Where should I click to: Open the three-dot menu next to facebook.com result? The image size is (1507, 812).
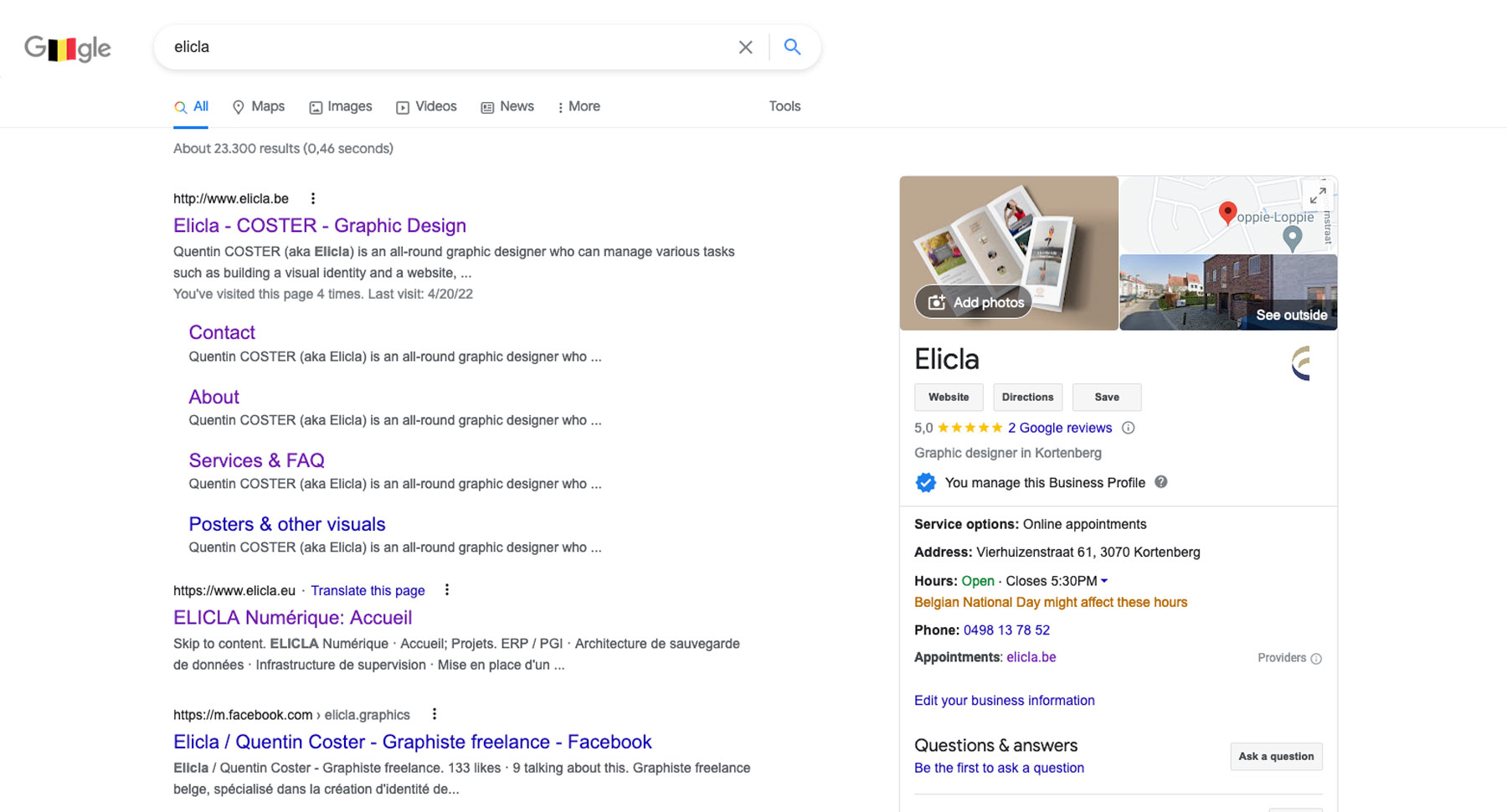tap(434, 714)
